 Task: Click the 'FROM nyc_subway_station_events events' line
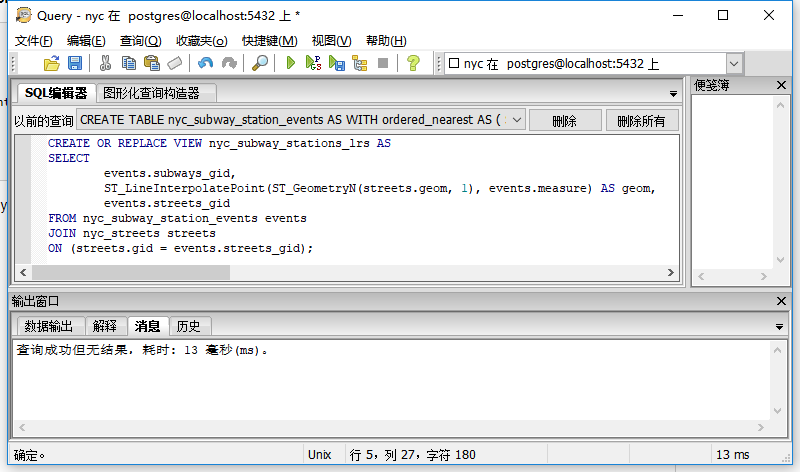click(177, 218)
